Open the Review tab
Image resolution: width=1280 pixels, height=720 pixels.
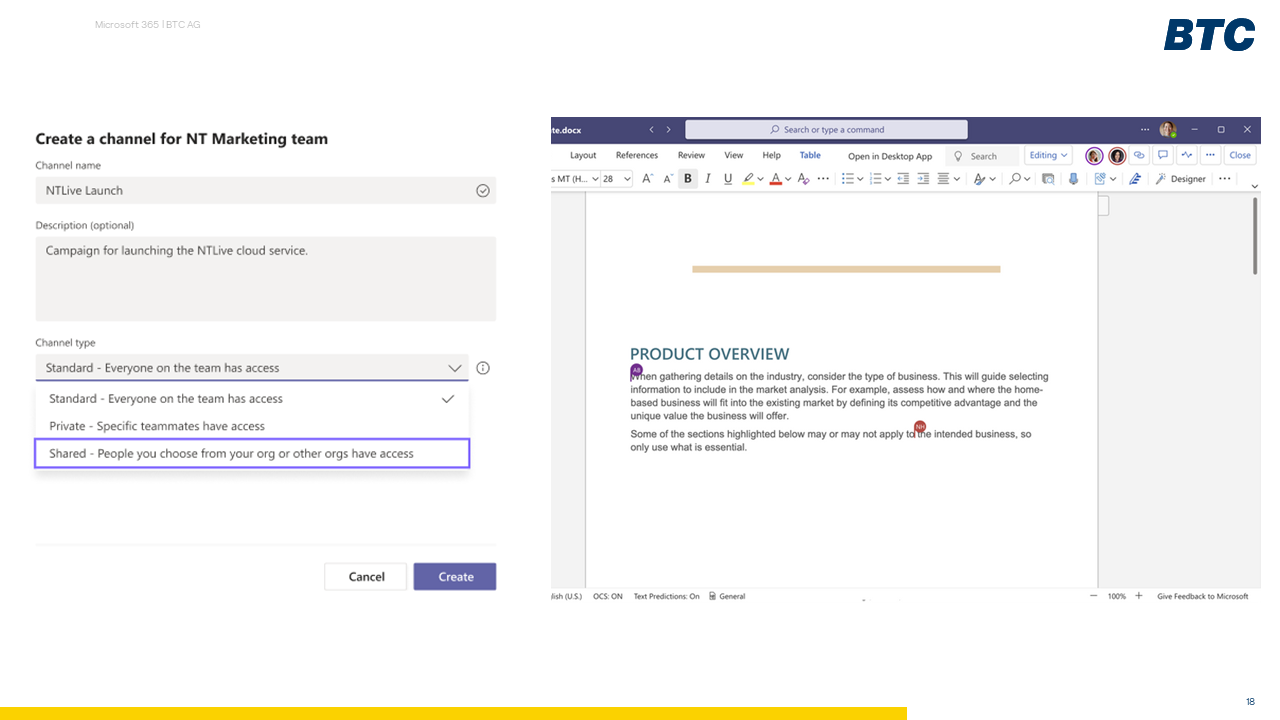click(x=691, y=156)
